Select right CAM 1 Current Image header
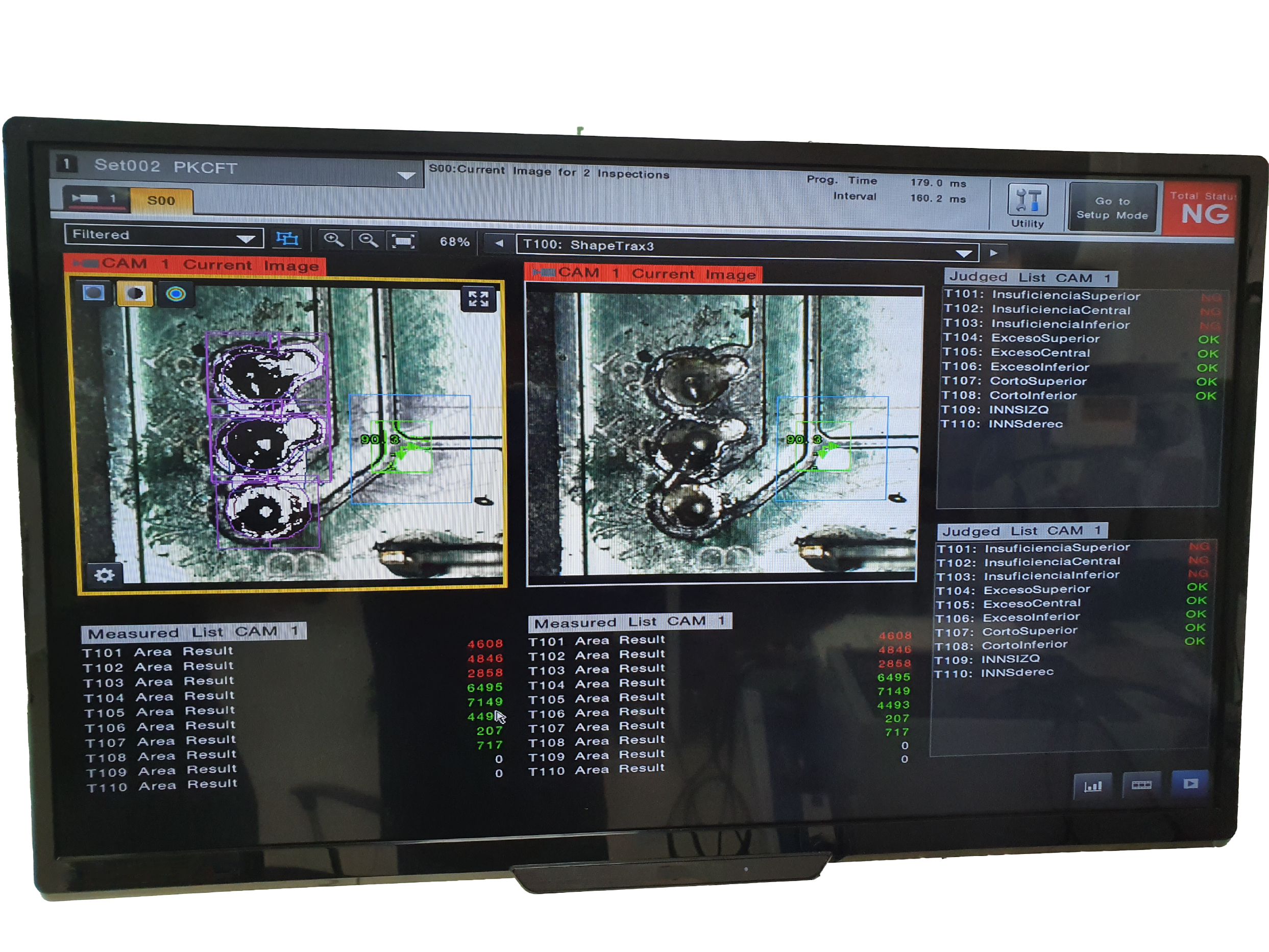1269x952 pixels. (644, 273)
